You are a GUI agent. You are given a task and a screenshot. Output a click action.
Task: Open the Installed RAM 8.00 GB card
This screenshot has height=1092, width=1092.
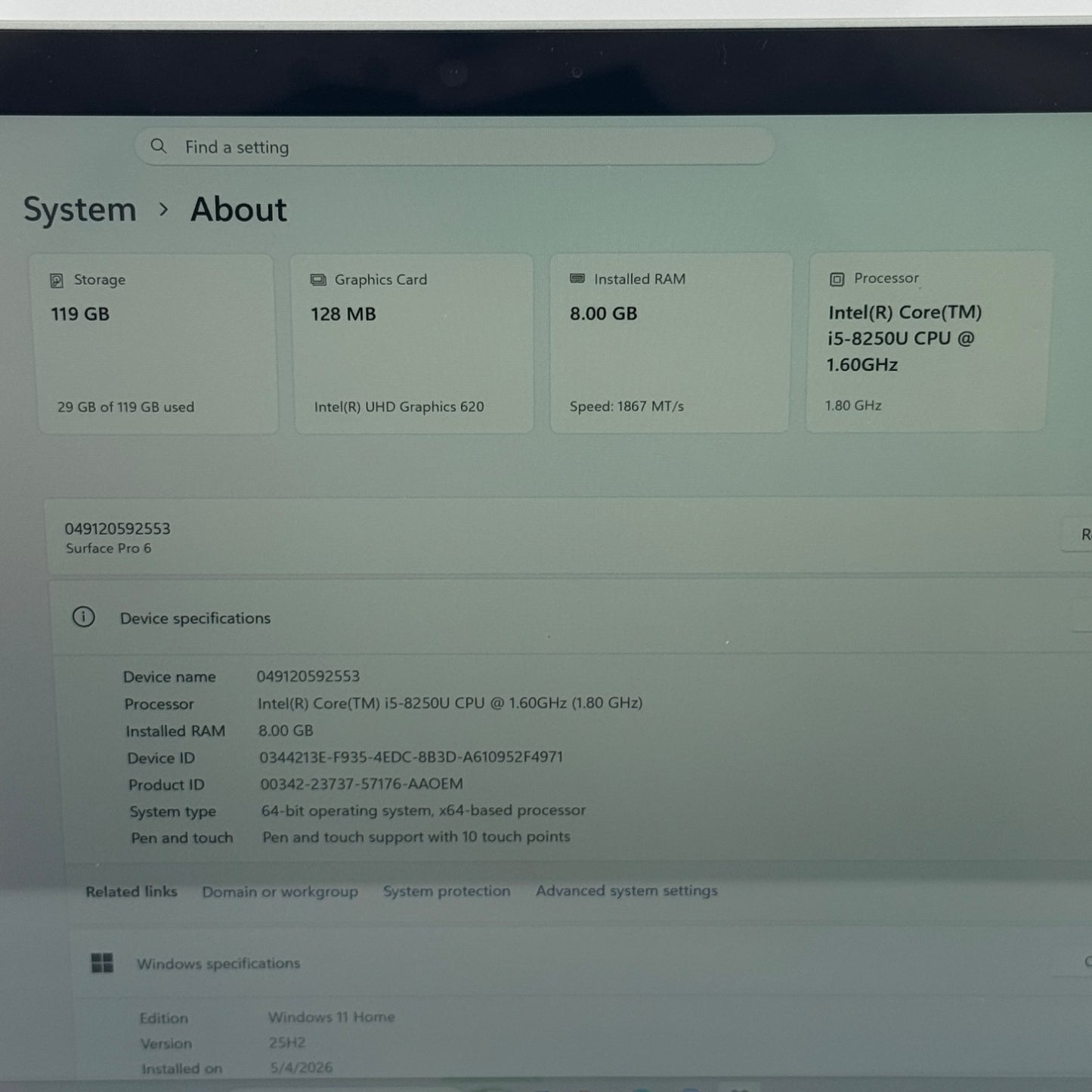(x=670, y=343)
